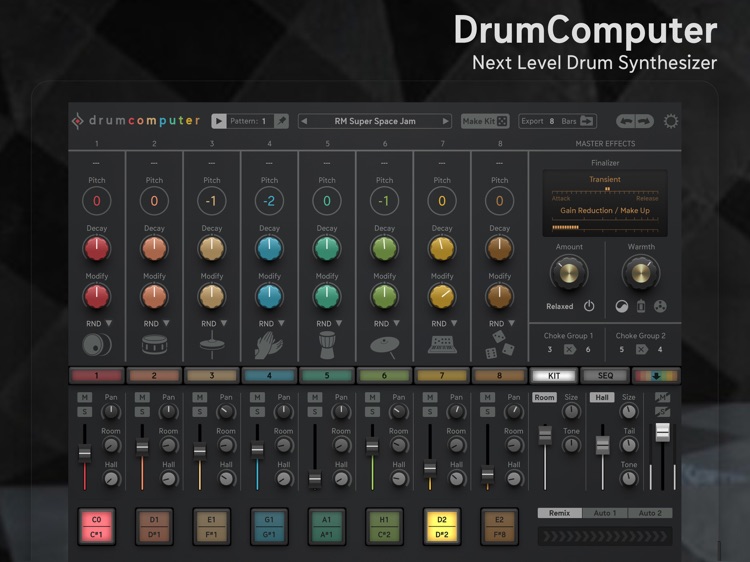Click the master volume fader
This screenshot has width=750, height=562.
click(x=662, y=433)
